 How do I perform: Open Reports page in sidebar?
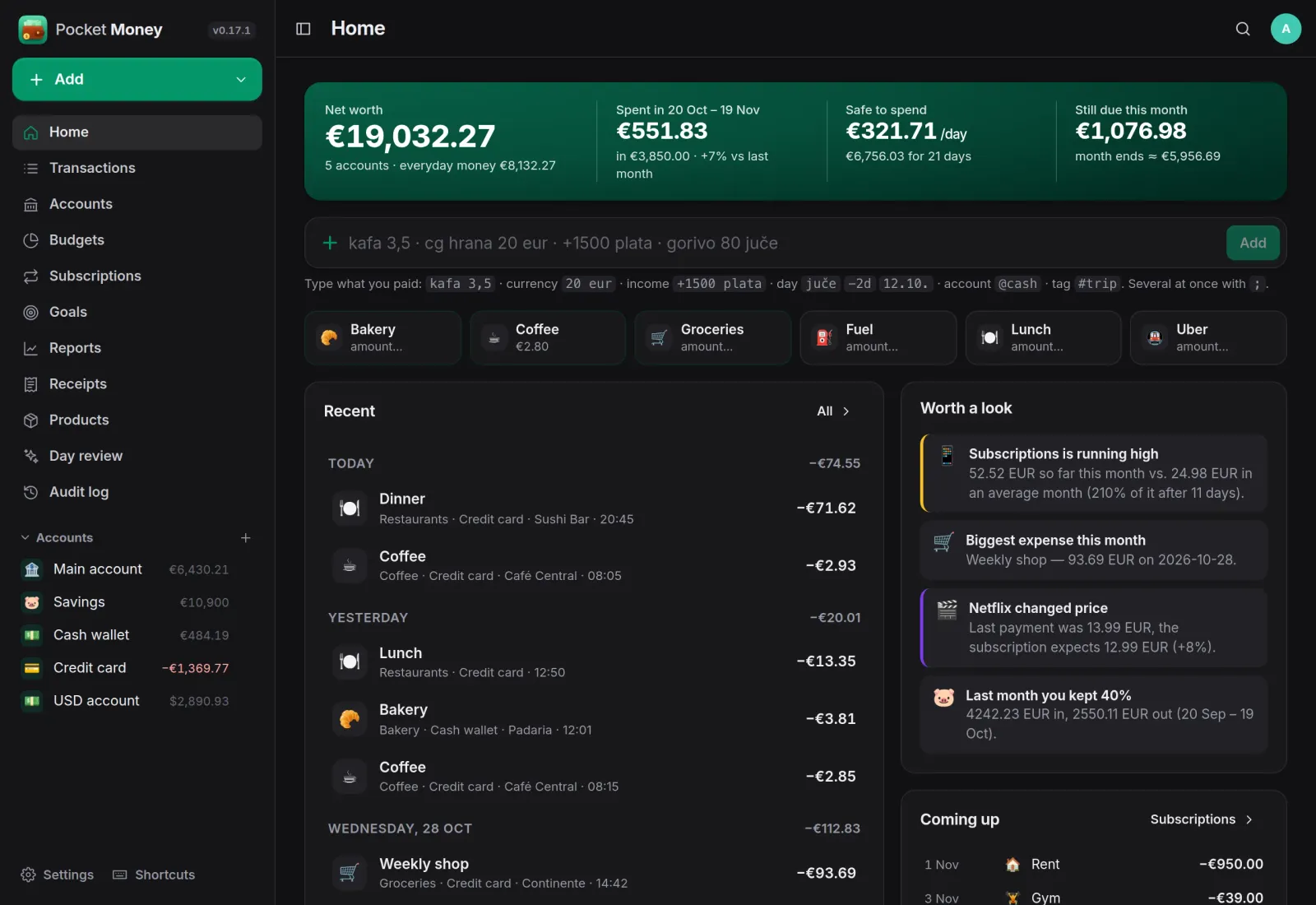(x=137, y=348)
